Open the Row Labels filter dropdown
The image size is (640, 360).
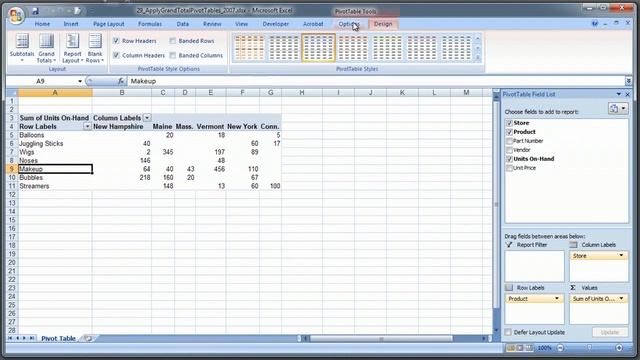tap(87, 127)
